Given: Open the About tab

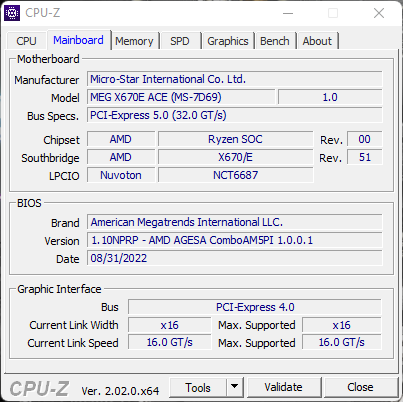Looking at the screenshot, I should [317, 41].
